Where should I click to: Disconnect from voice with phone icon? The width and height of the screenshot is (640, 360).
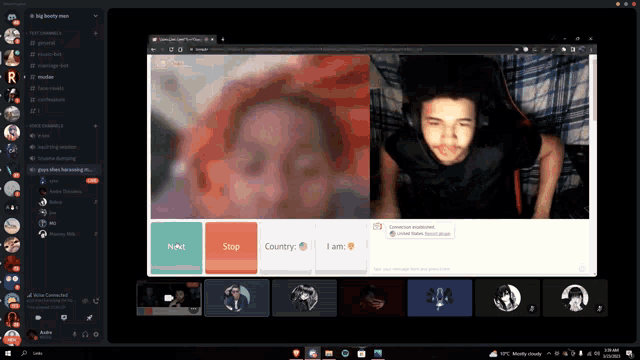96,301
